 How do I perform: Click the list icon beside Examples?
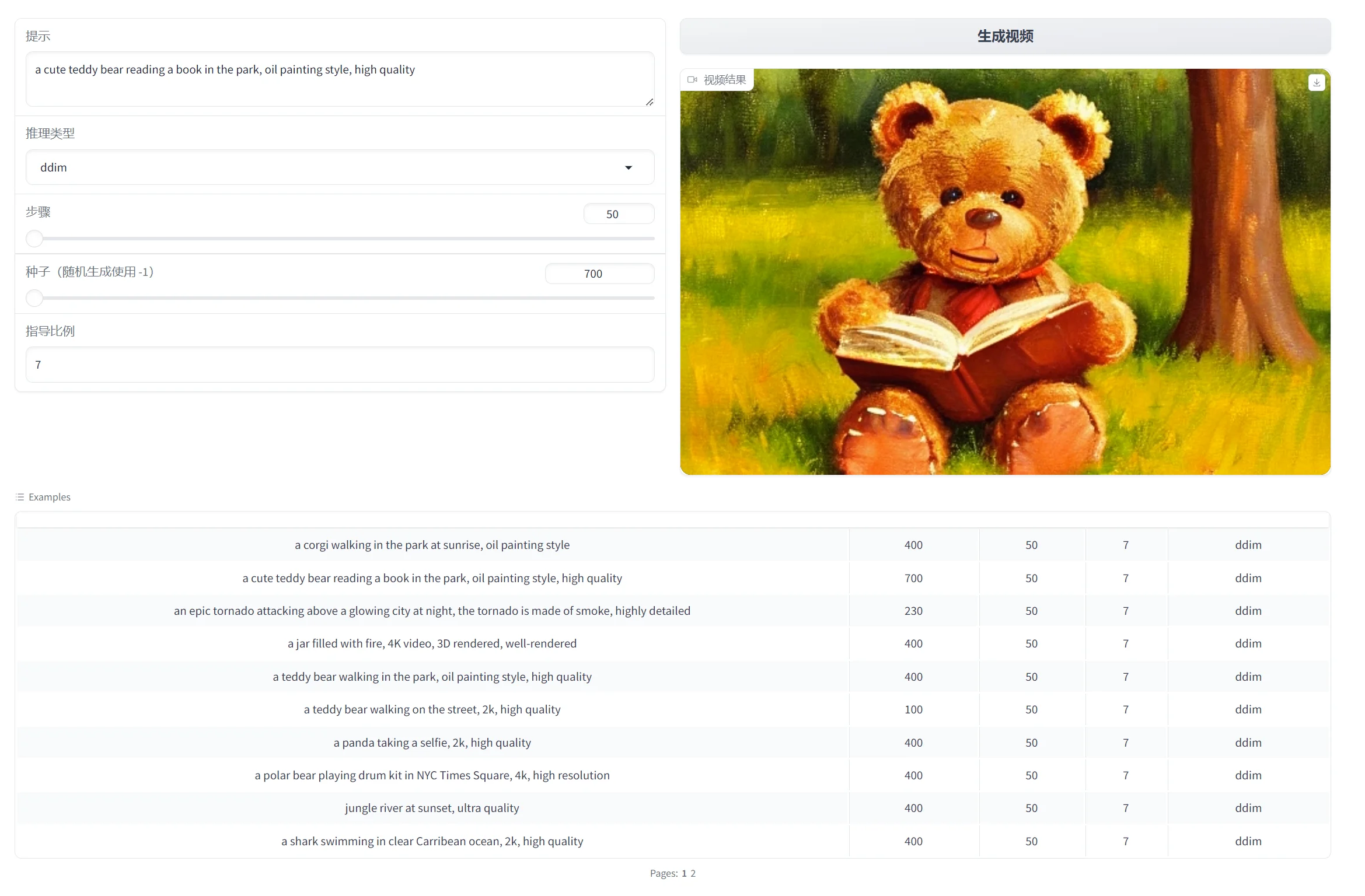click(20, 497)
